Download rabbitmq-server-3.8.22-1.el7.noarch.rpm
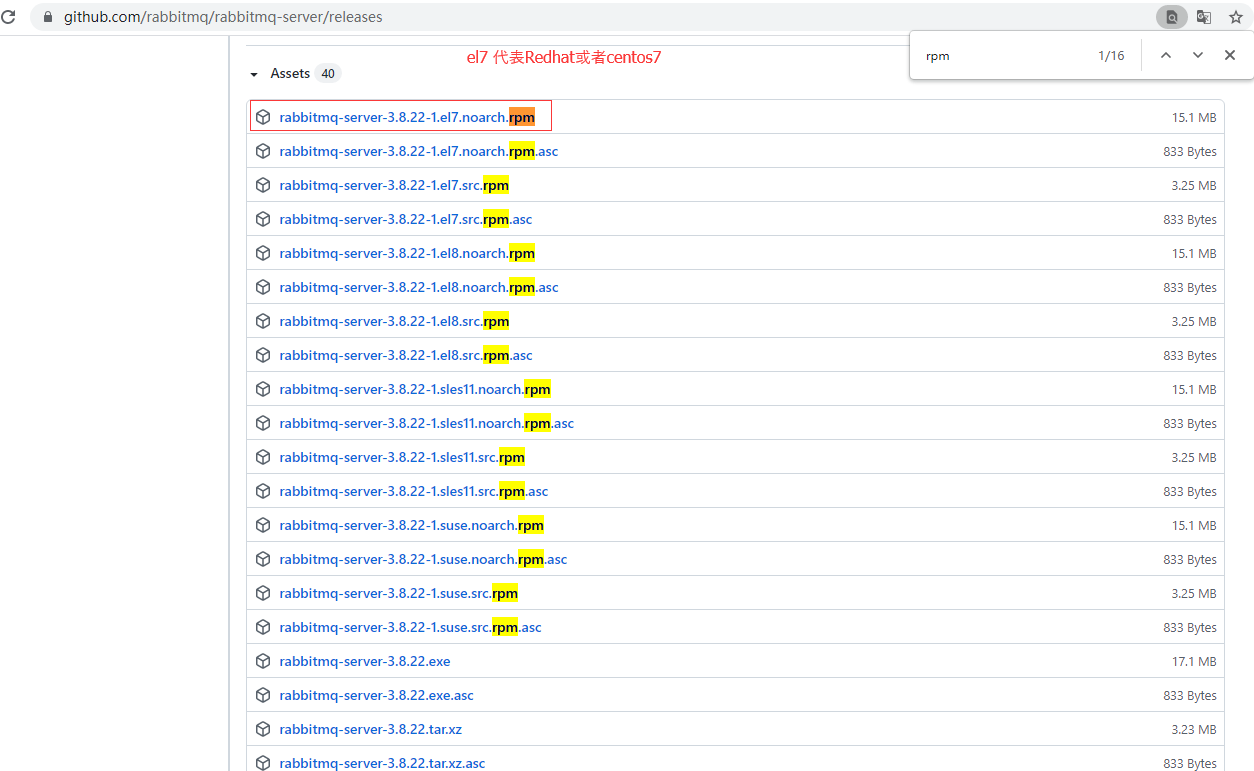This screenshot has height=771, width=1254. [x=407, y=117]
